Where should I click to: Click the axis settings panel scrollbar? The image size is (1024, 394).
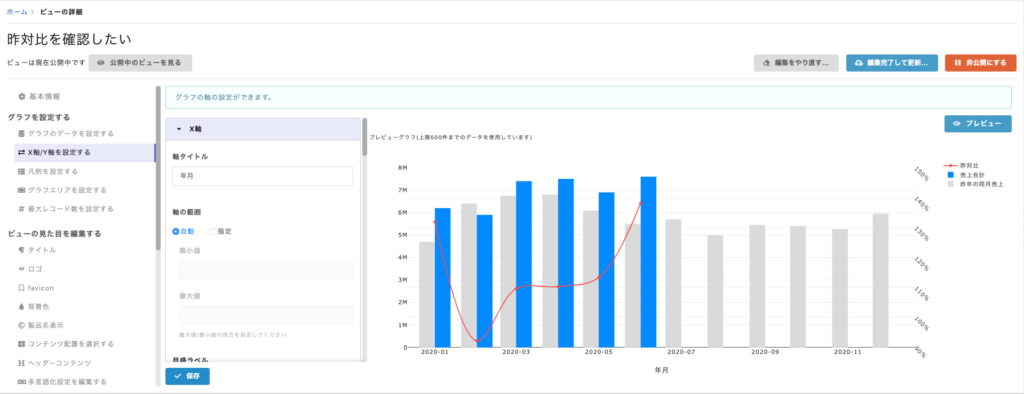point(364,137)
